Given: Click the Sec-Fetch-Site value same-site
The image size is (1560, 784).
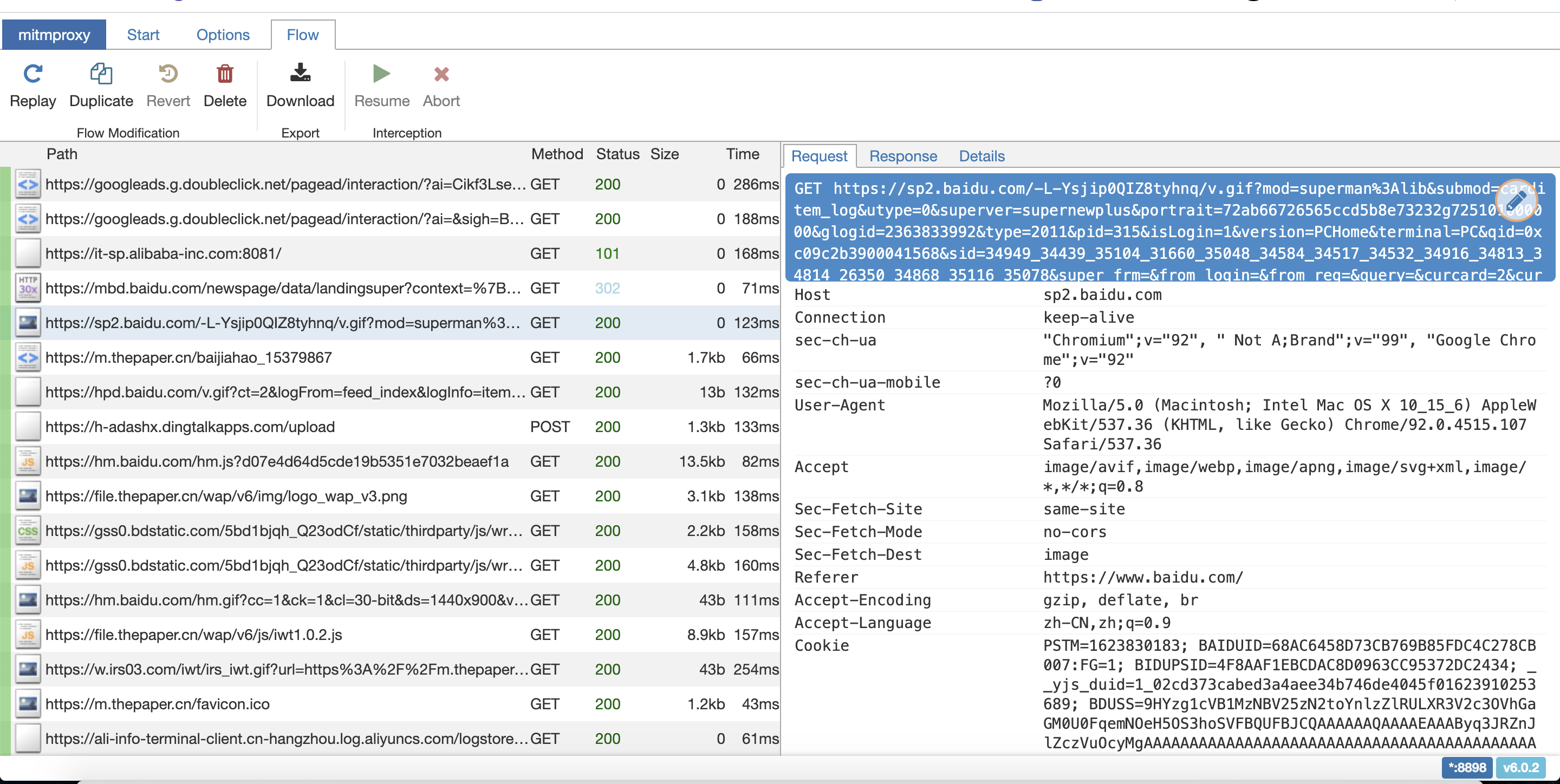Looking at the screenshot, I should coord(1083,509).
